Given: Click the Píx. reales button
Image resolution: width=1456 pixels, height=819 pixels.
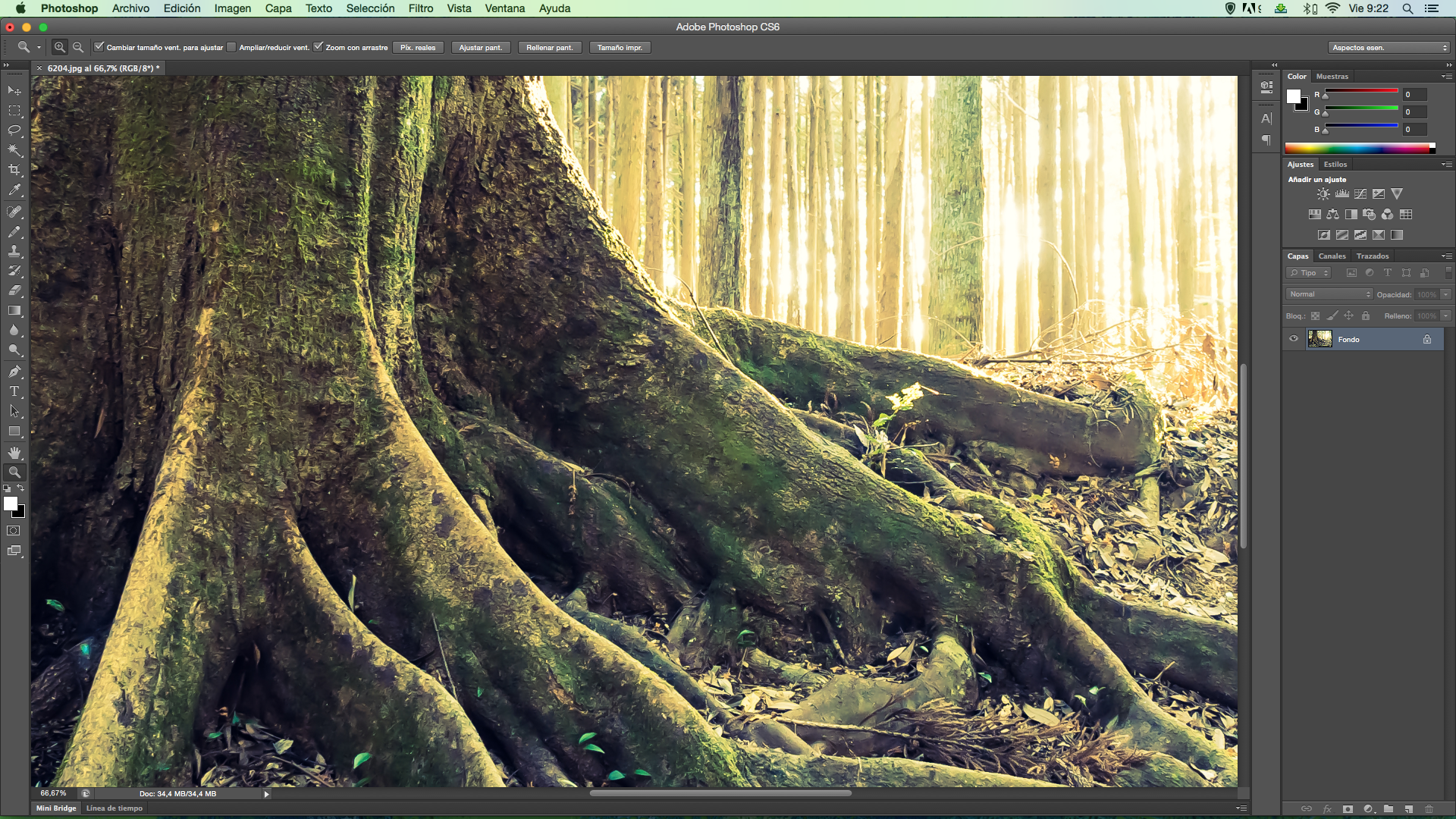Looking at the screenshot, I should 417,47.
